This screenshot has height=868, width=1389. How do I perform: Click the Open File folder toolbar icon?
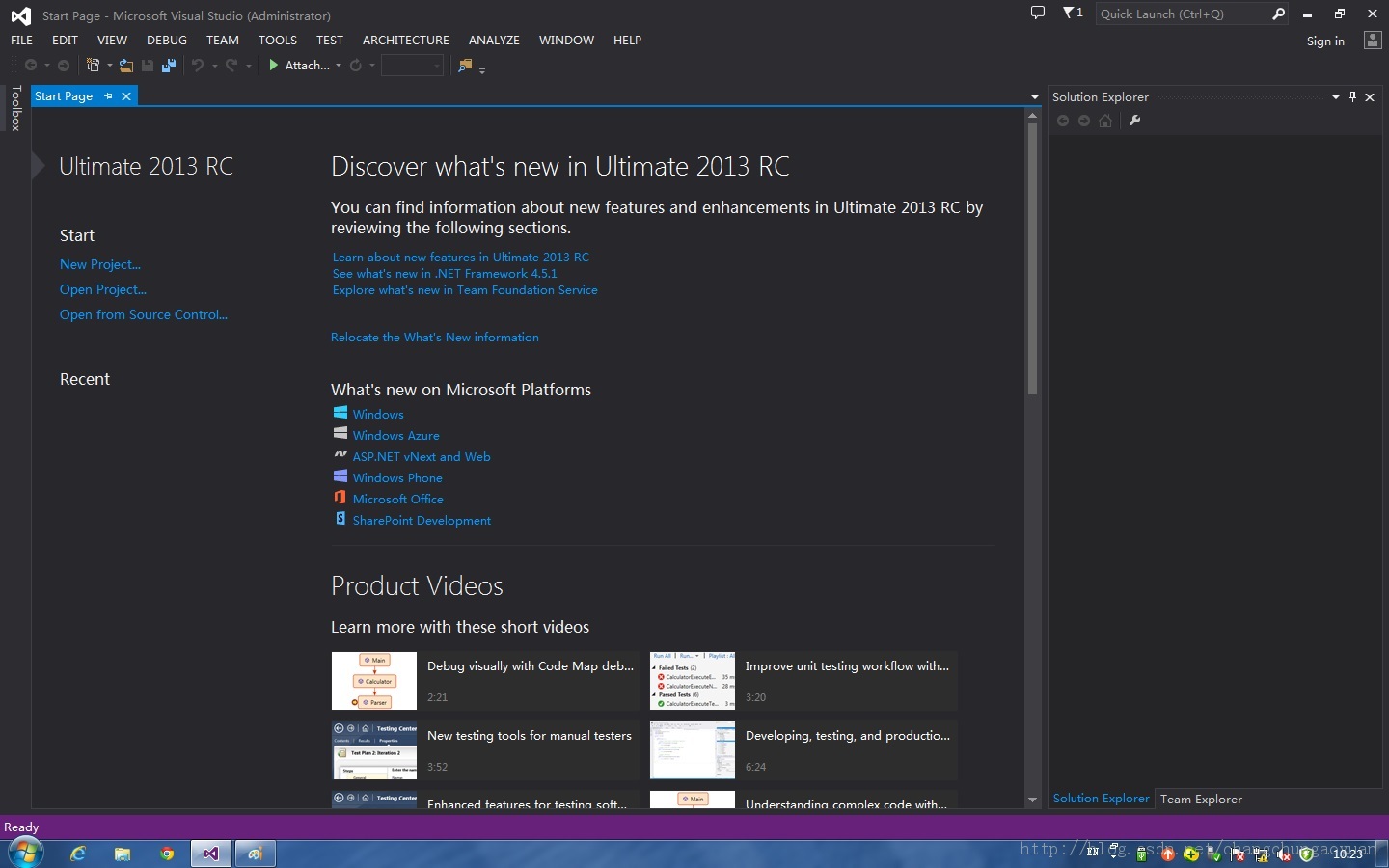click(126, 66)
